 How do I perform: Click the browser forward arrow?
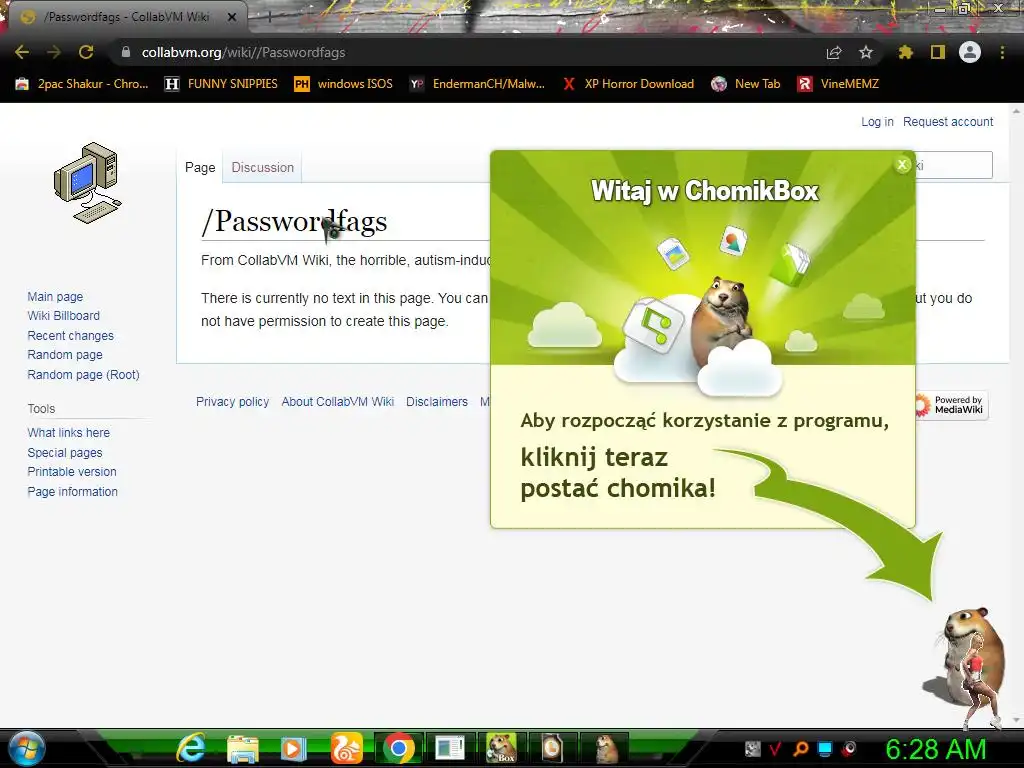54,52
